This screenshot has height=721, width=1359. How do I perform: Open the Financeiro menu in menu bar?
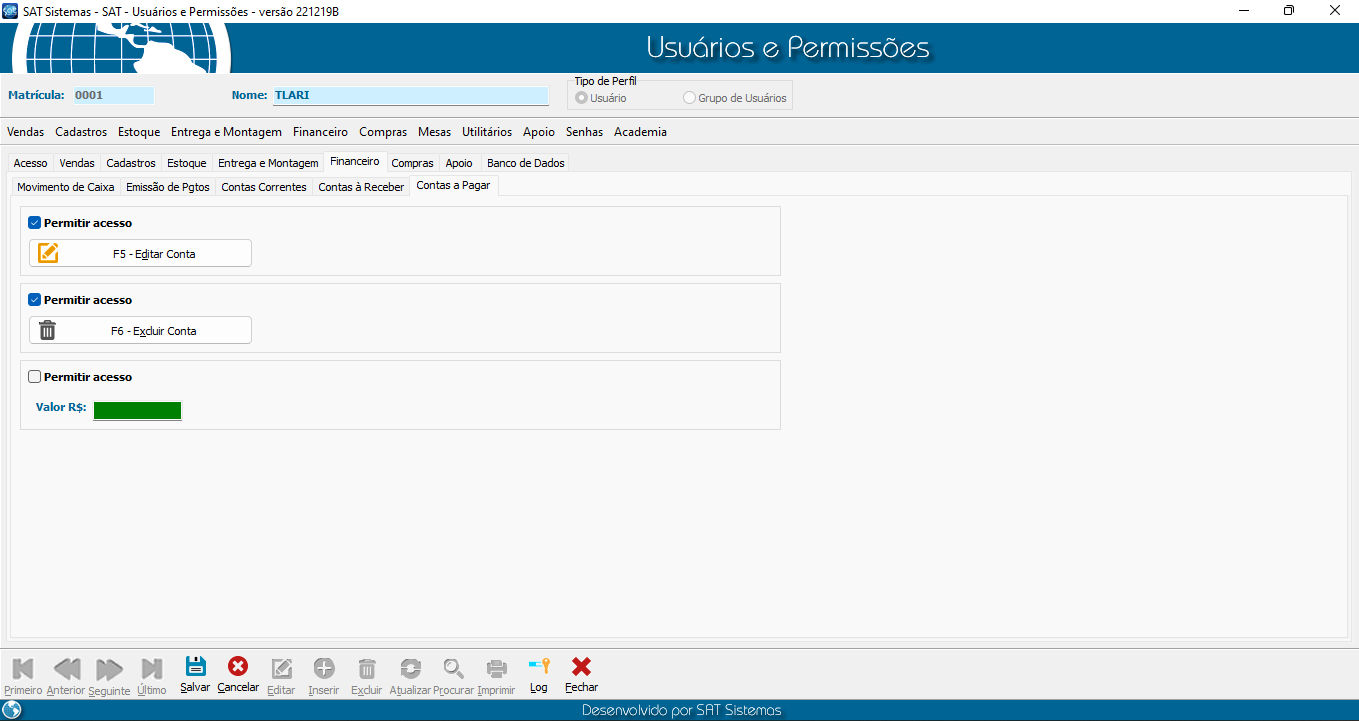pos(320,132)
